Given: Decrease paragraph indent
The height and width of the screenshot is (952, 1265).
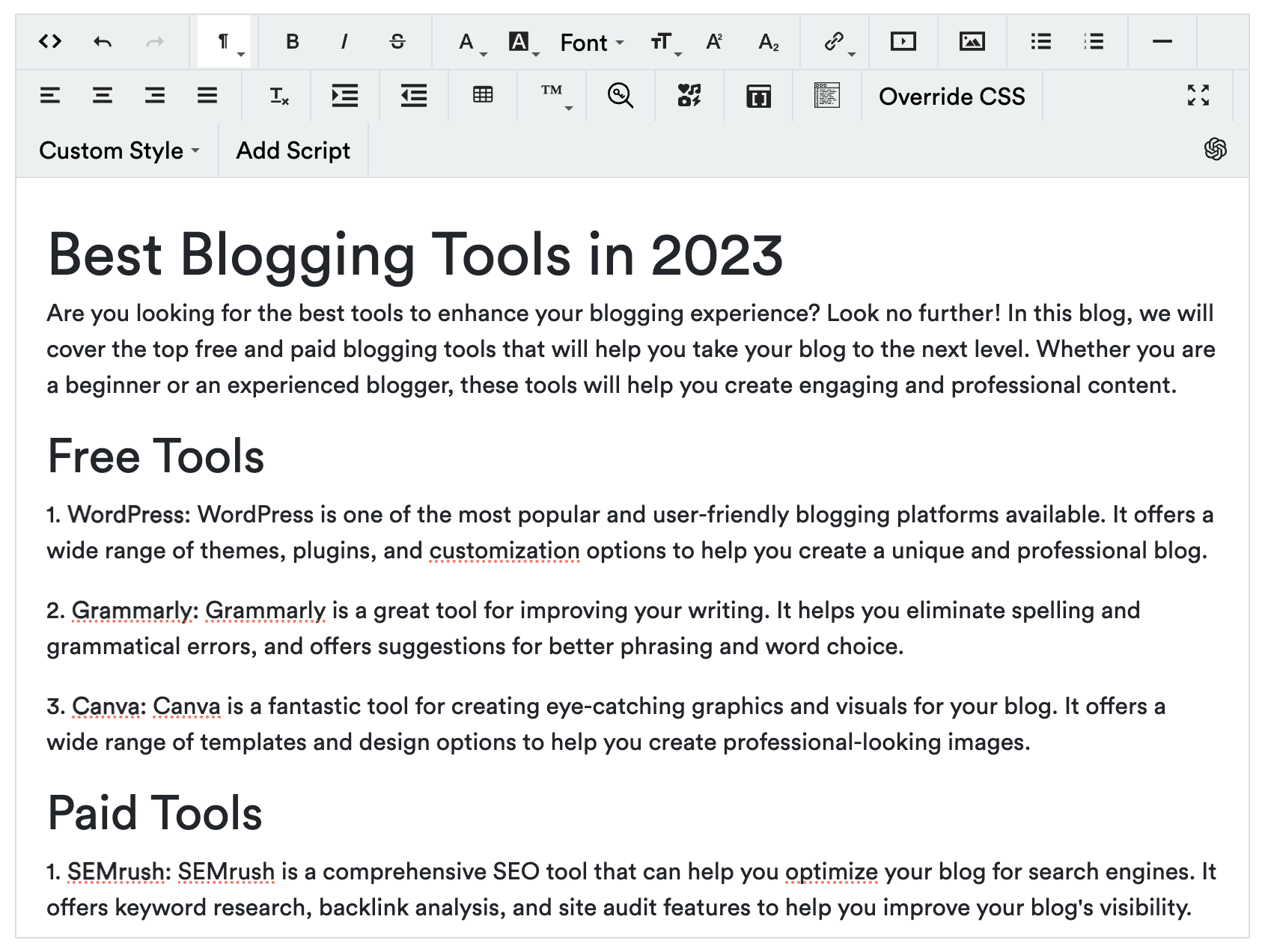Looking at the screenshot, I should (x=414, y=96).
